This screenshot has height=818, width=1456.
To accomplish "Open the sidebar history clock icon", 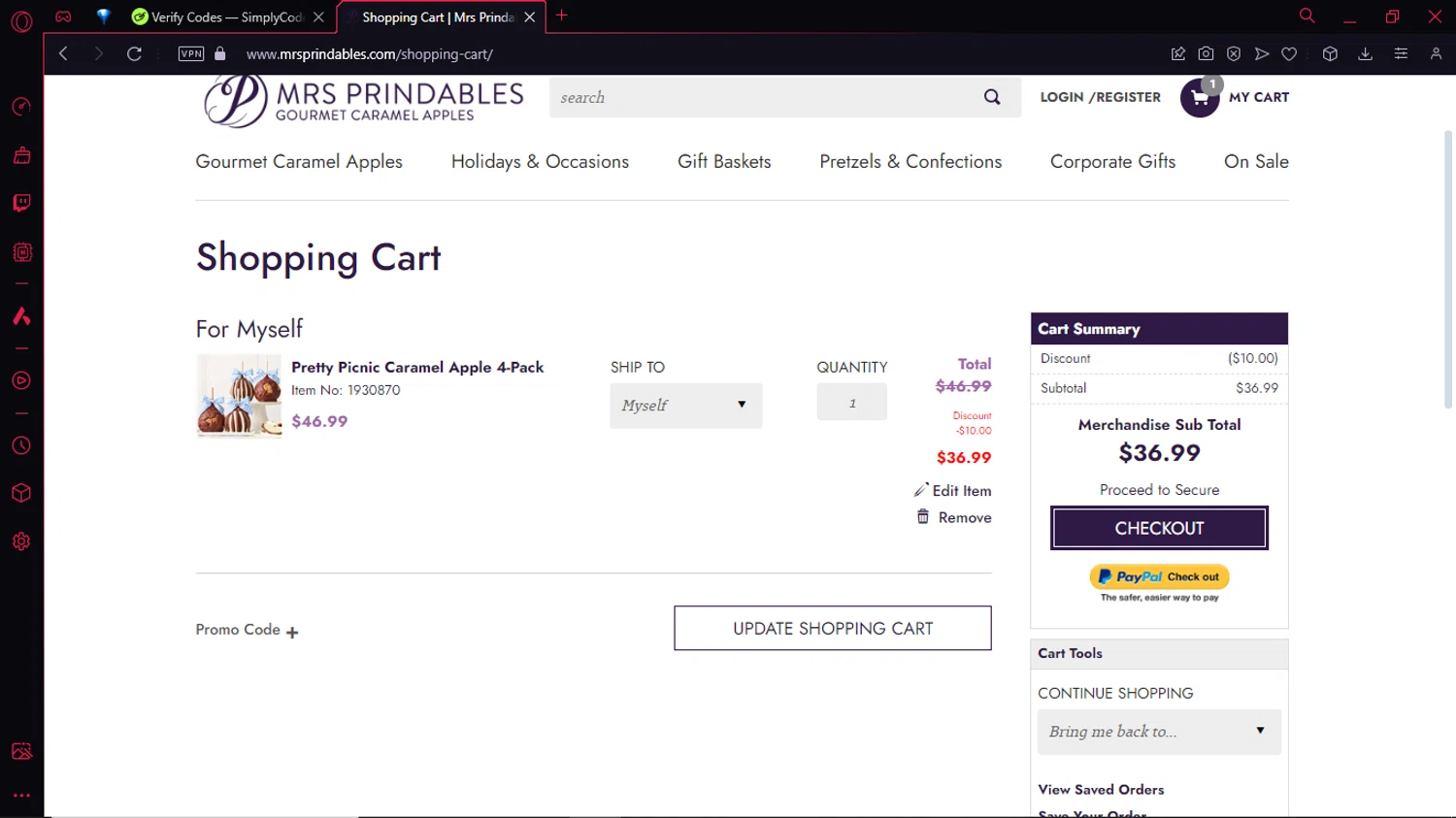I will 21,445.
